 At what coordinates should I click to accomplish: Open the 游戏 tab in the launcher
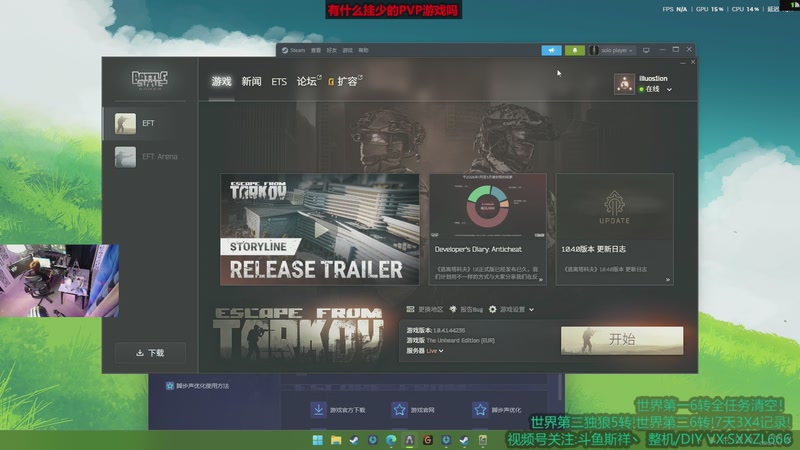coord(221,82)
